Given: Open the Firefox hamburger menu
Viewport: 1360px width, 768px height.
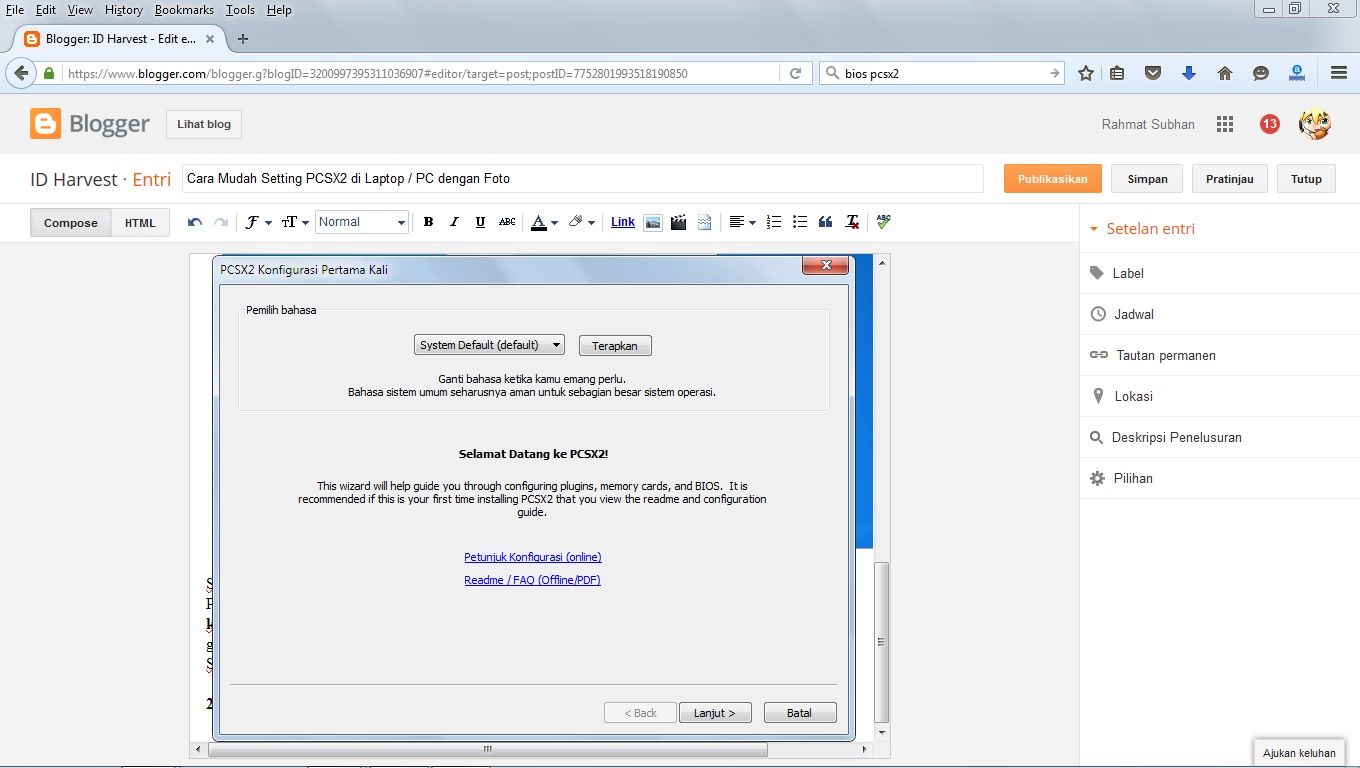Looking at the screenshot, I should [1339, 73].
